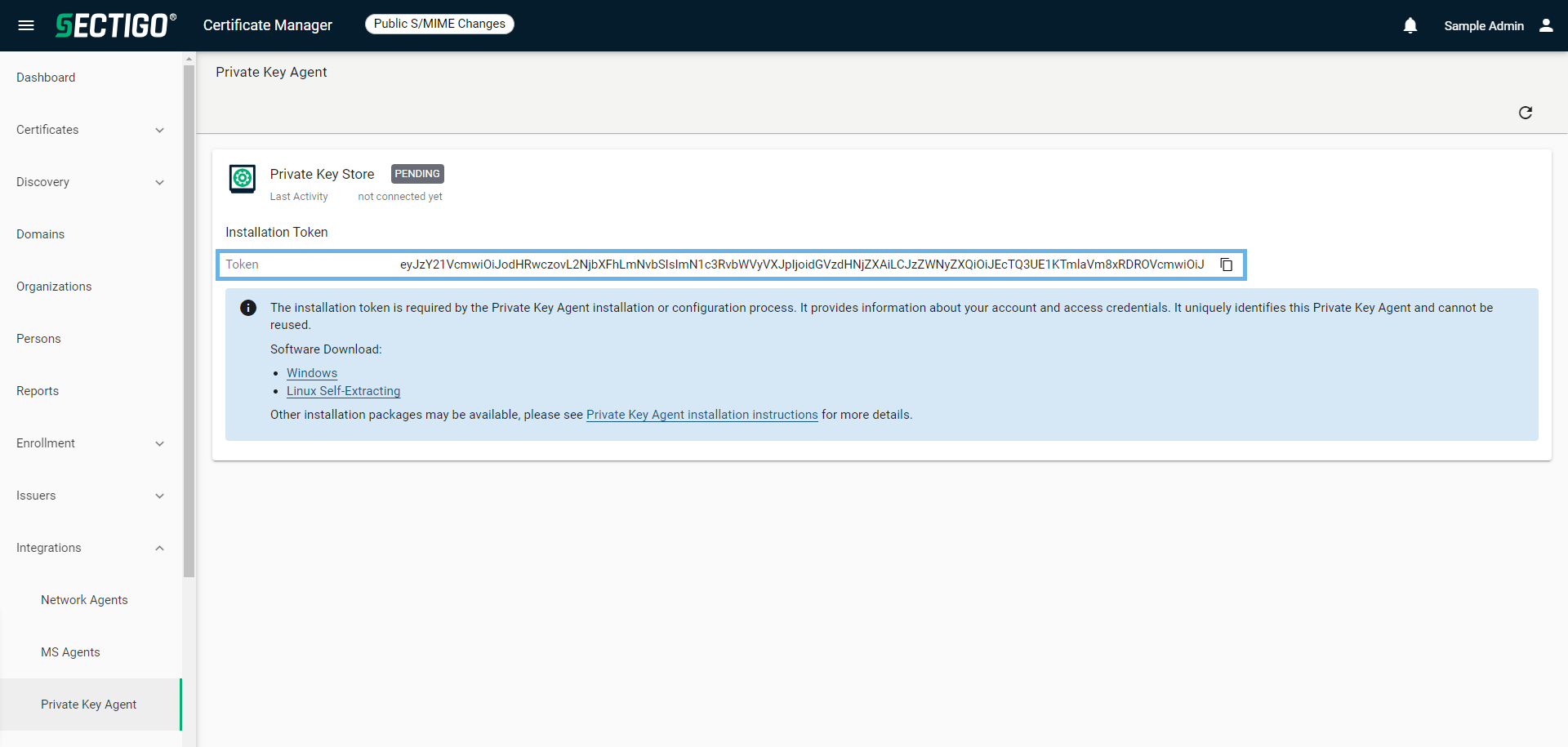
Task: Open the notifications bell
Action: [x=1410, y=26]
